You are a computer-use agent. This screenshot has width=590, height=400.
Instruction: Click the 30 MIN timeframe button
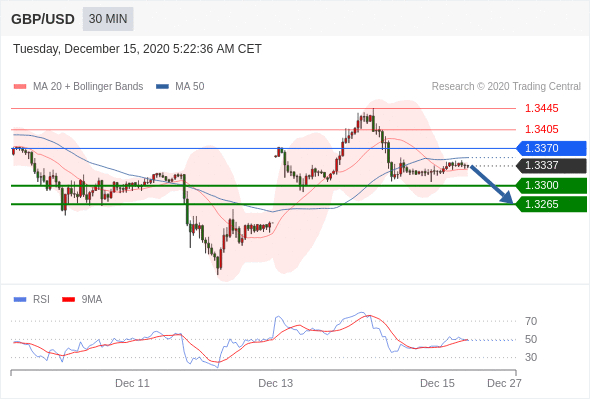[x=108, y=19]
